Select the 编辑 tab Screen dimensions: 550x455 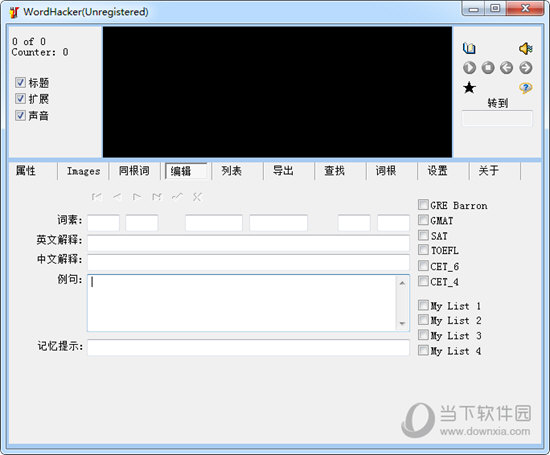[186, 171]
